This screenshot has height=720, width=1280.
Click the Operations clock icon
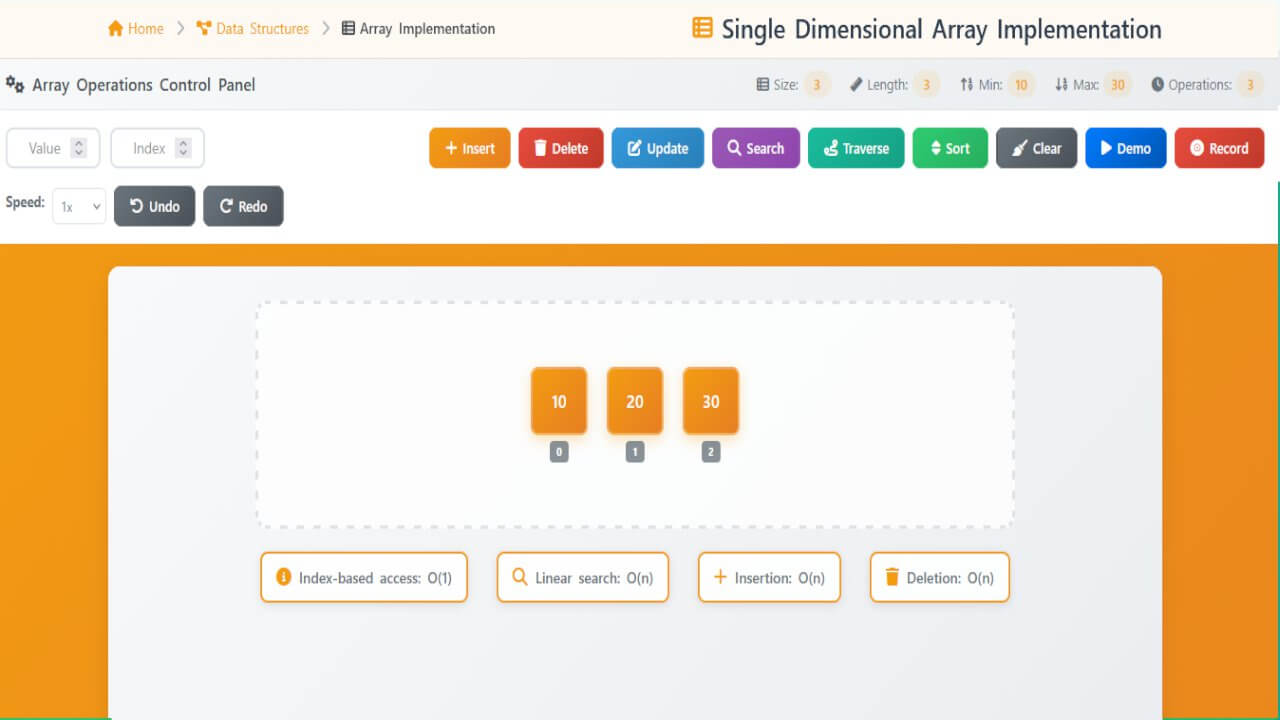tap(1158, 85)
